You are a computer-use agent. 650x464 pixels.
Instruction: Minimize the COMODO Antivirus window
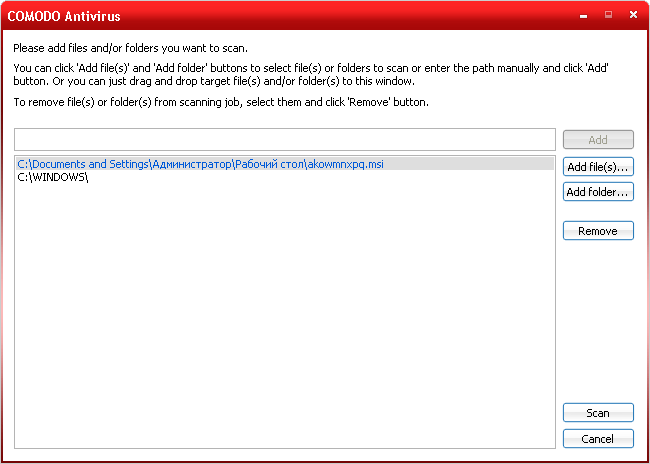pyautogui.click(x=584, y=16)
